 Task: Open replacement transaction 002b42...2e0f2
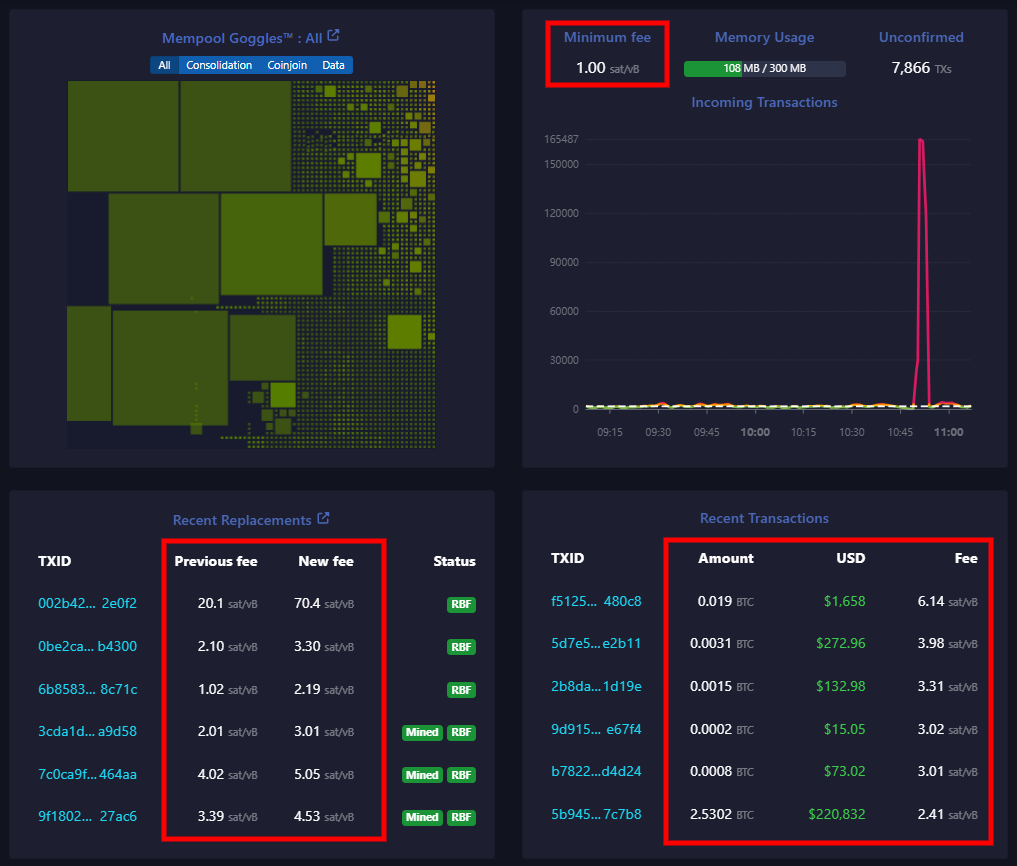point(87,603)
